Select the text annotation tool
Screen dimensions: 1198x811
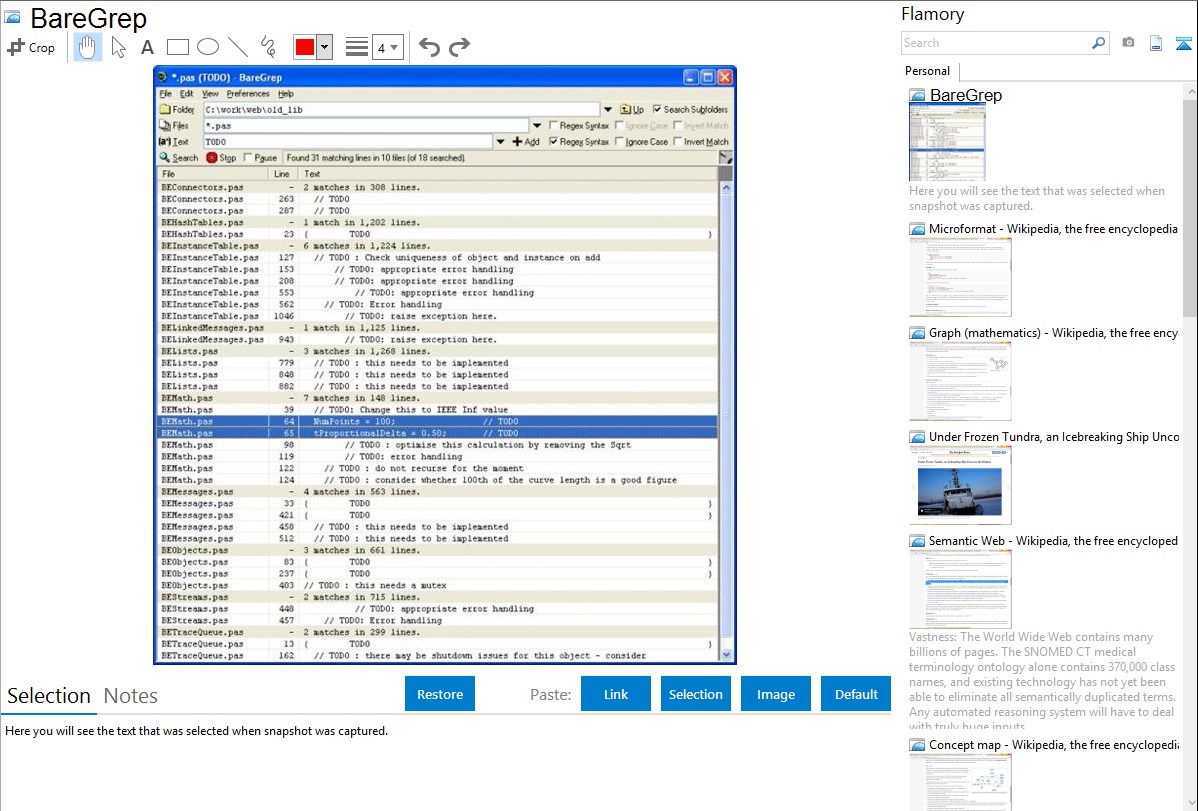click(147, 47)
